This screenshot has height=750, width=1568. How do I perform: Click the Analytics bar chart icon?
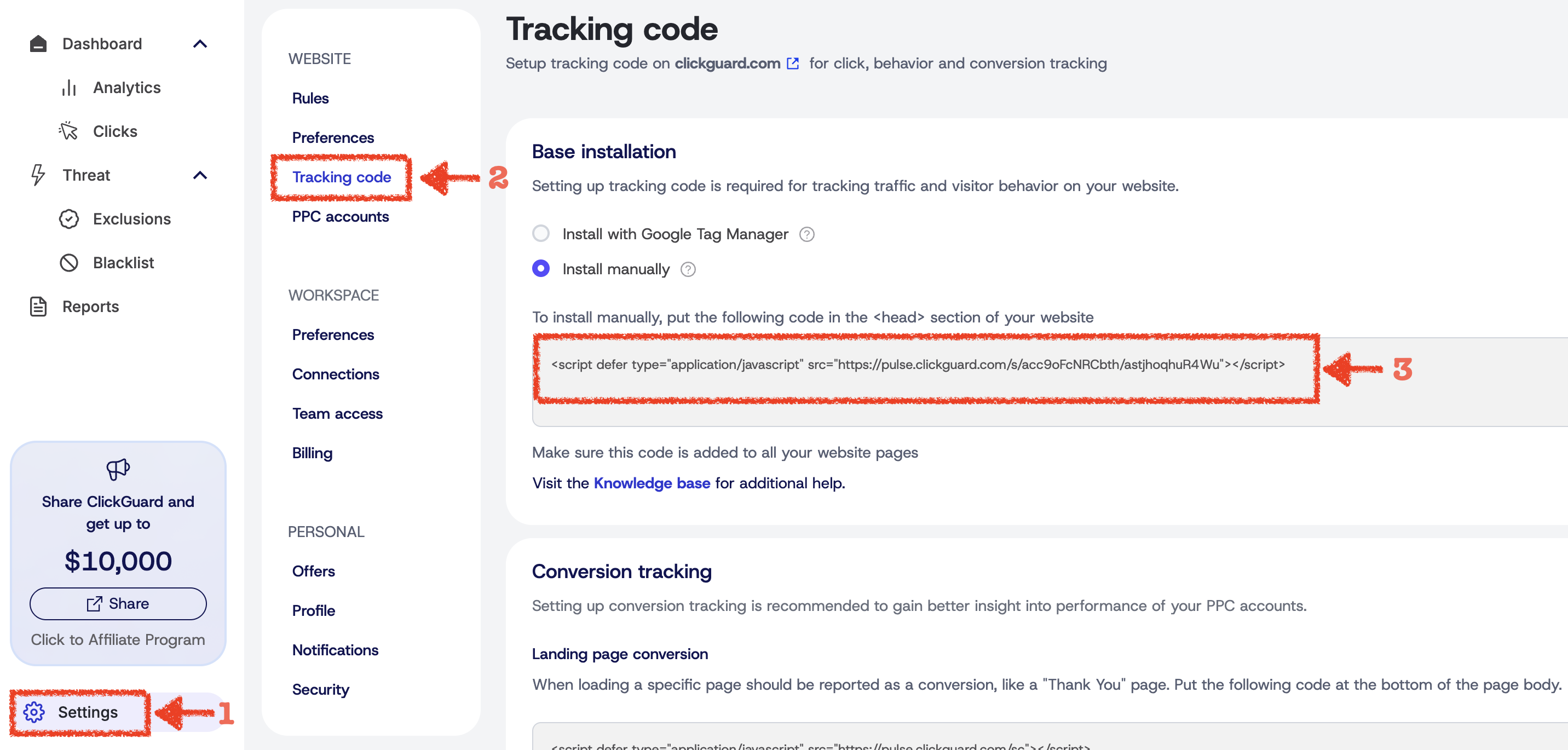click(x=69, y=88)
